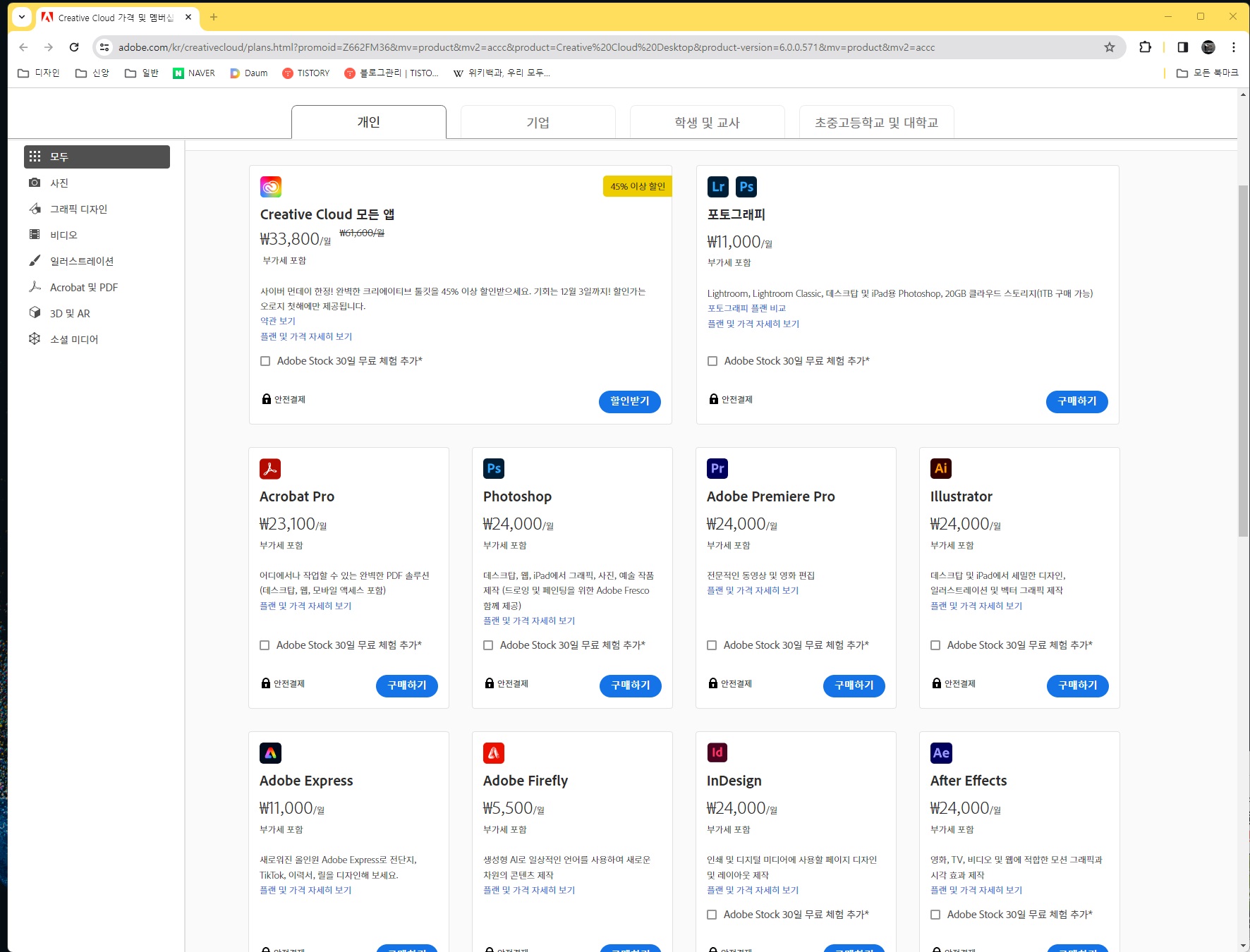This screenshot has width=1250, height=952.
Task: Open the site information icon in address bar
Action: click(x=104, y=47)
